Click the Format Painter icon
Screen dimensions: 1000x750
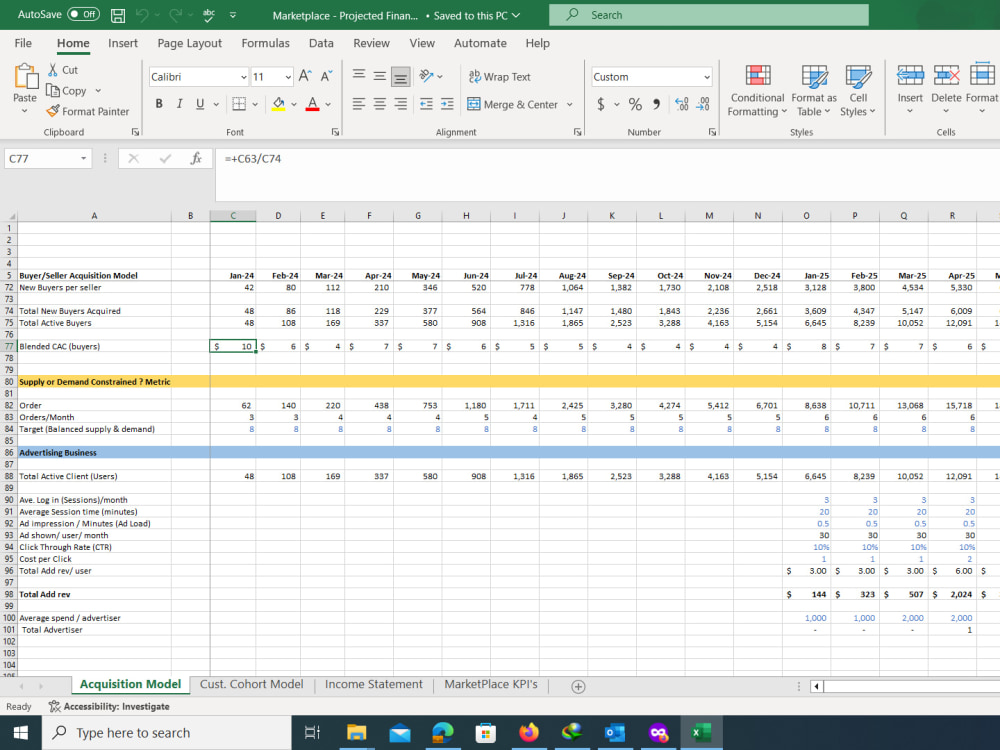click(x=53, y=111)
